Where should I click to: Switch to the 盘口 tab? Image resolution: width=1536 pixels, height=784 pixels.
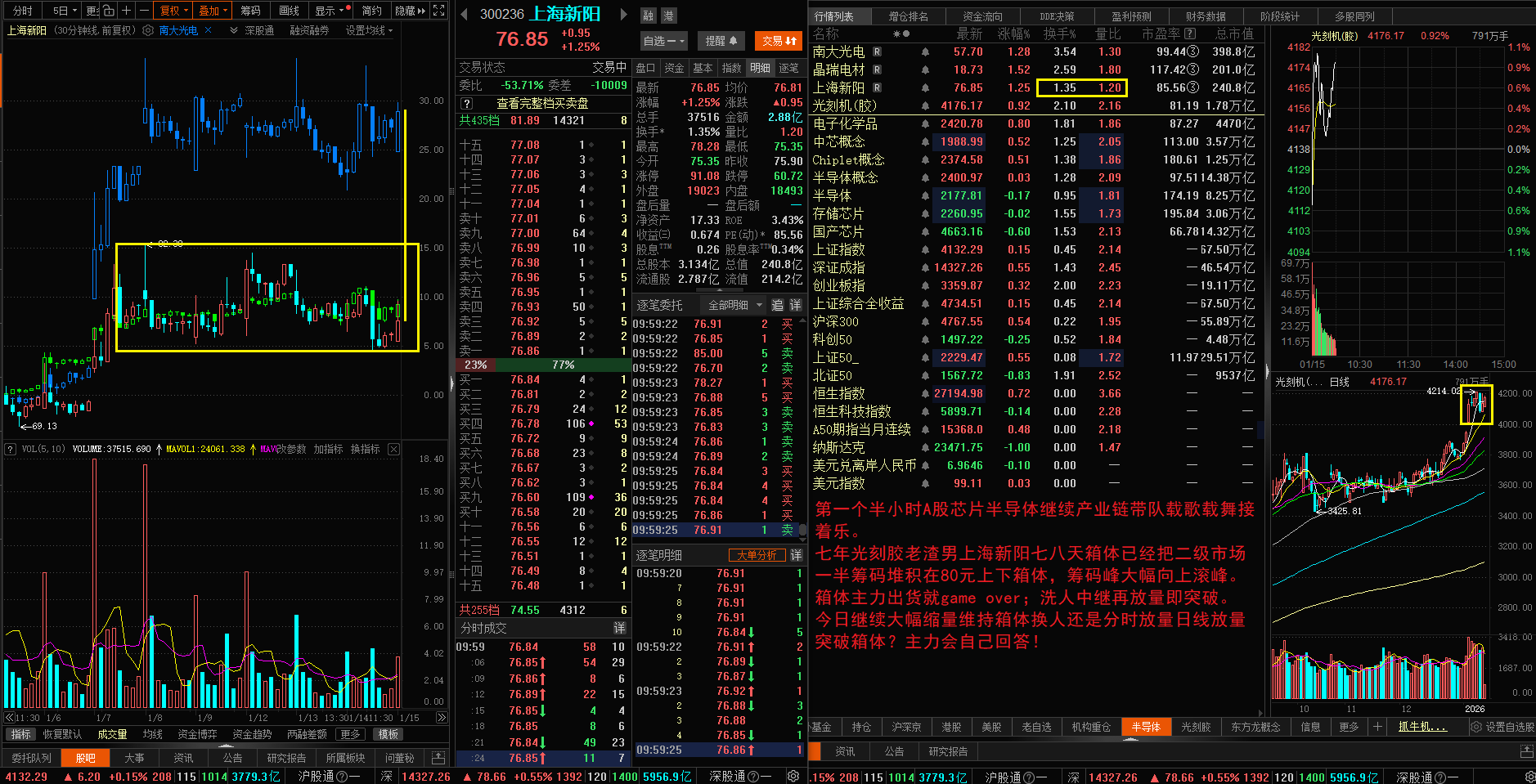(x=645, y=68)
